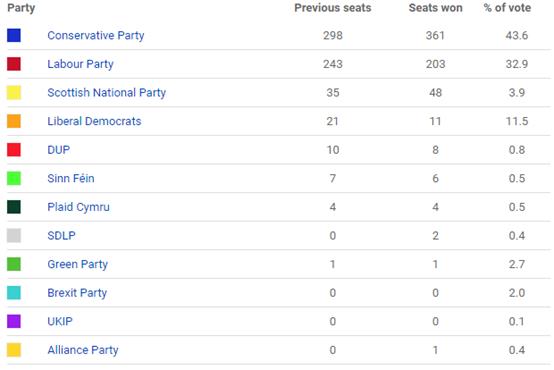The image size is (554, 370).
Task: Open the SDLP party link
Action: click(x=61, y=236)
